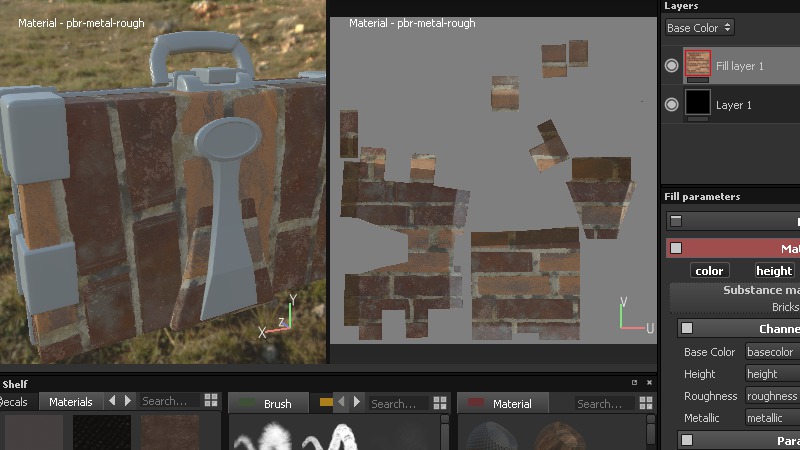Open the Roughness mapping dropdown
This screenshot has height=450, width=800.
(x=772, y=396)
